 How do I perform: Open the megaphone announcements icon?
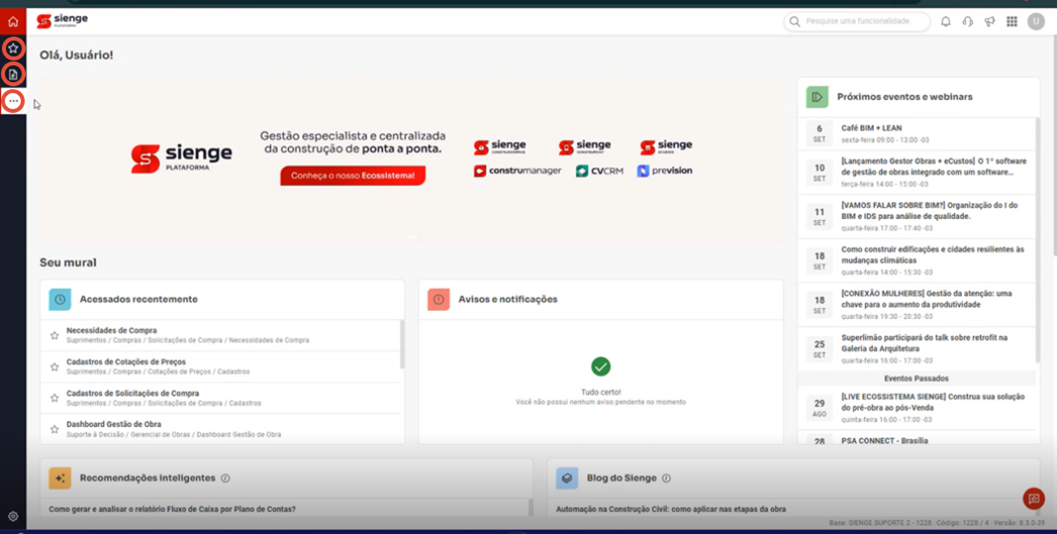click(x=990, y=22)
